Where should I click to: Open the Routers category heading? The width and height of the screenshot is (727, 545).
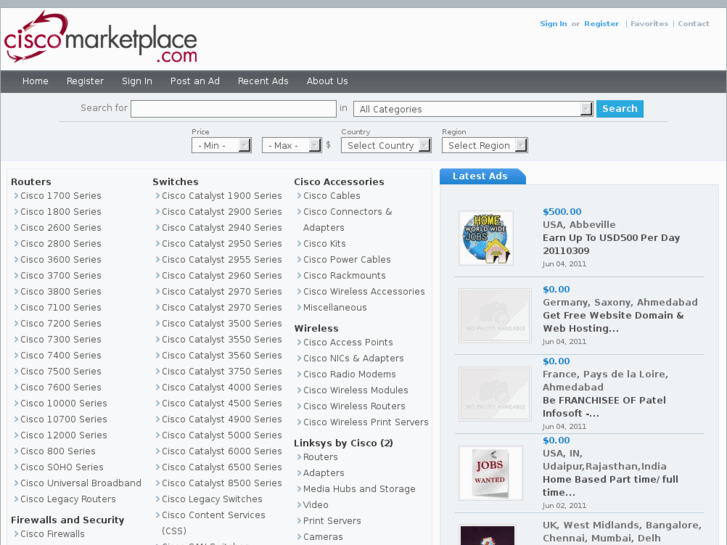31,182
